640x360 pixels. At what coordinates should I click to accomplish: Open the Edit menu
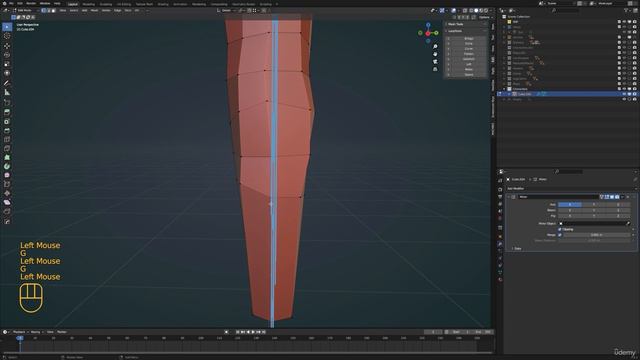[20, 4]
